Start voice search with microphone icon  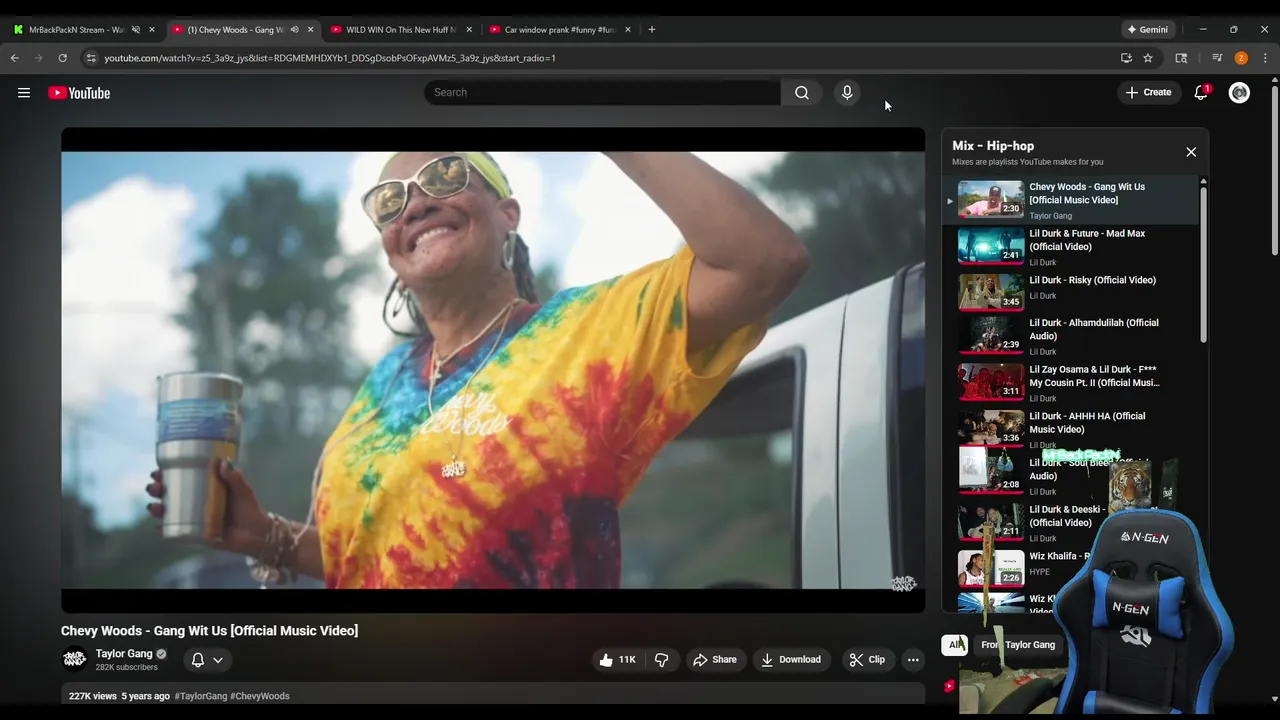(847, 93)
